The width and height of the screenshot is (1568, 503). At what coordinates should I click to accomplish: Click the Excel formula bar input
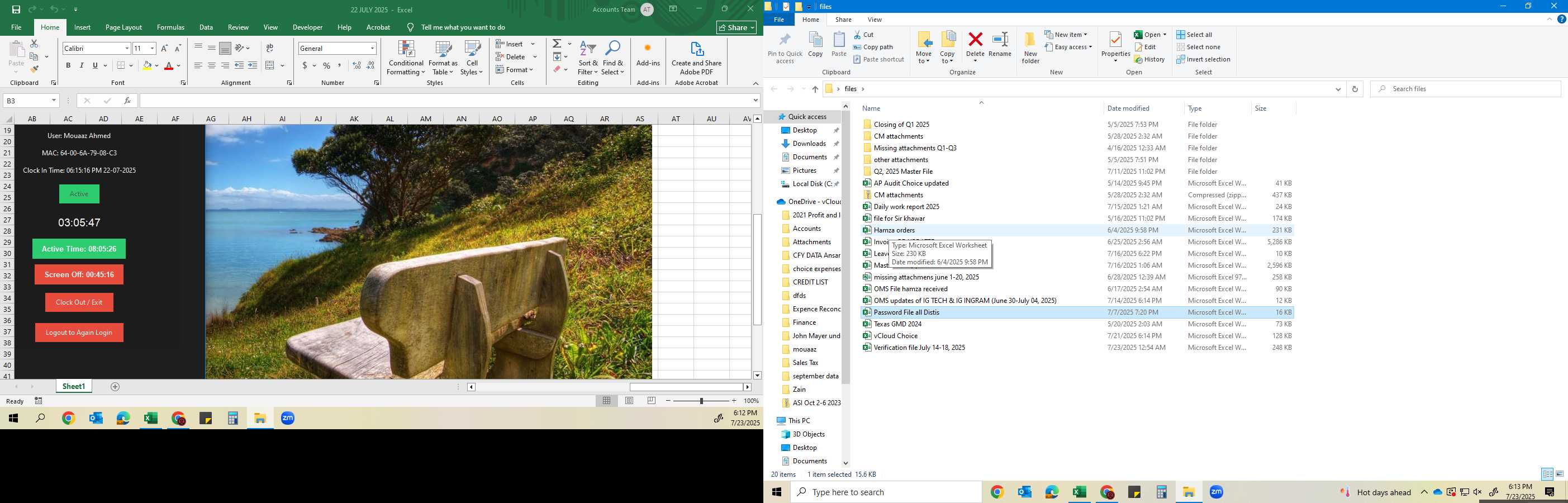446,101
